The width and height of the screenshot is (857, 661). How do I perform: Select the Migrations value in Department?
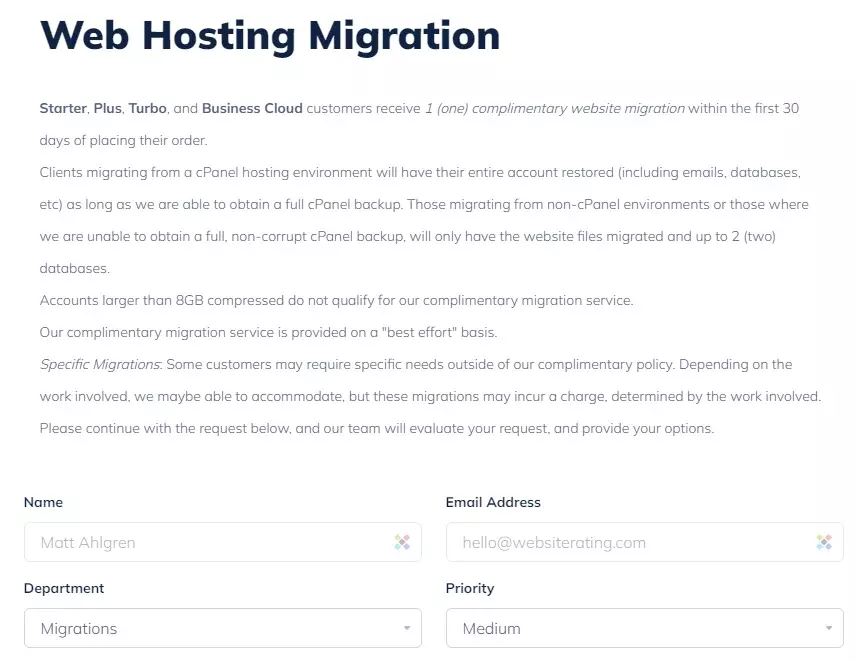[x=78, y=628]
